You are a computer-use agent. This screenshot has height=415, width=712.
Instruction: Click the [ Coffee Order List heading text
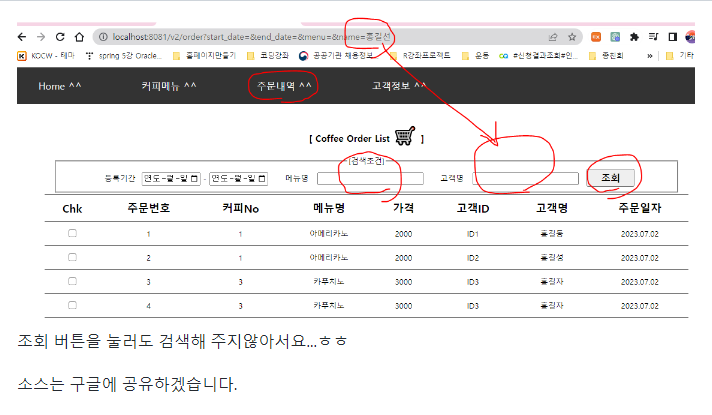coord(349,139)
